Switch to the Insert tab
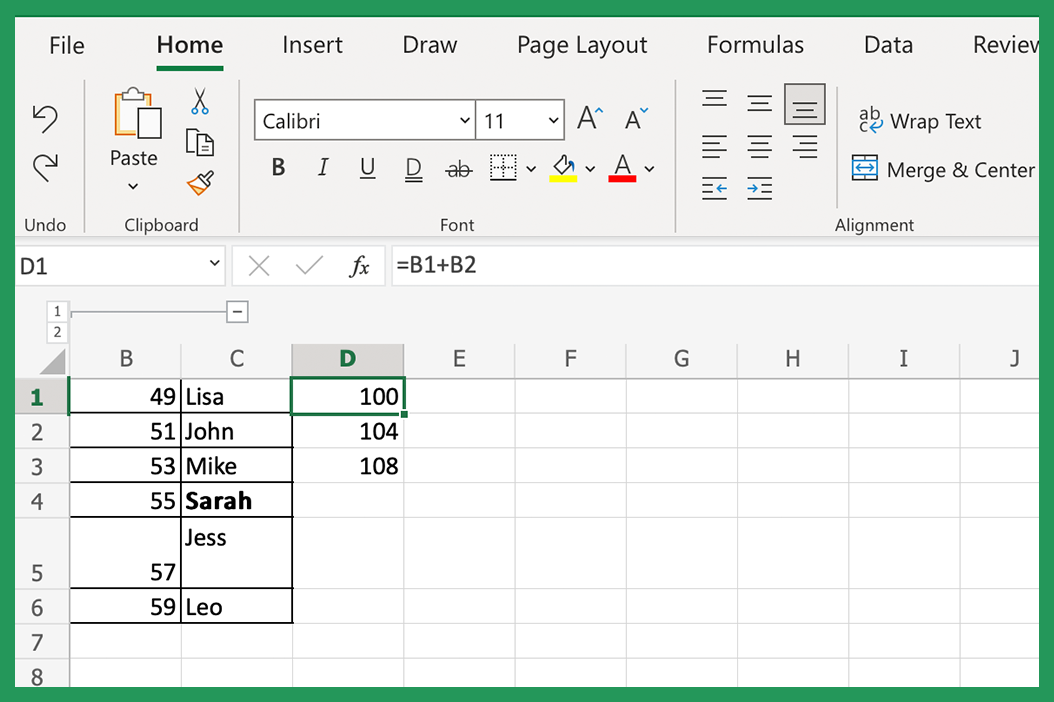 pos(312,45)
